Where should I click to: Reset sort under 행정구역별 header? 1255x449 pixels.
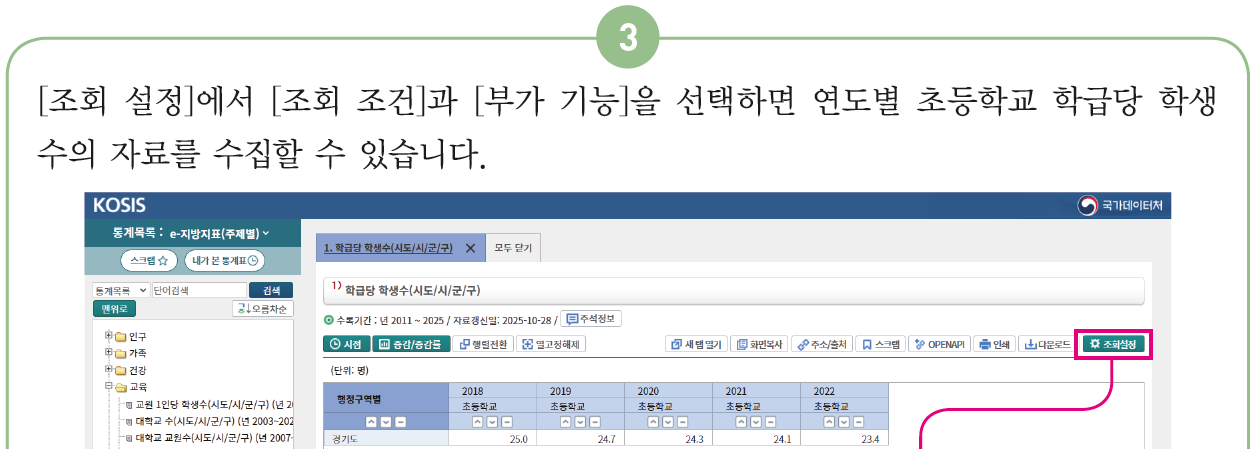(x=399, y=422)
